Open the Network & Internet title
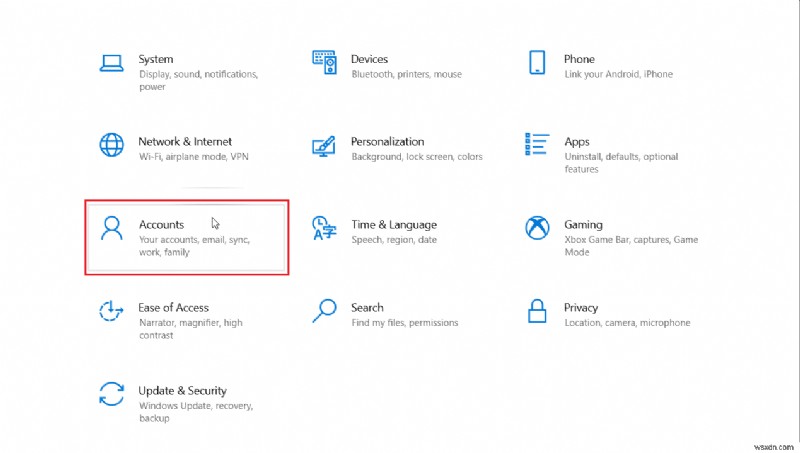Screen dimensions: 800x453 [x=185, y=142]
